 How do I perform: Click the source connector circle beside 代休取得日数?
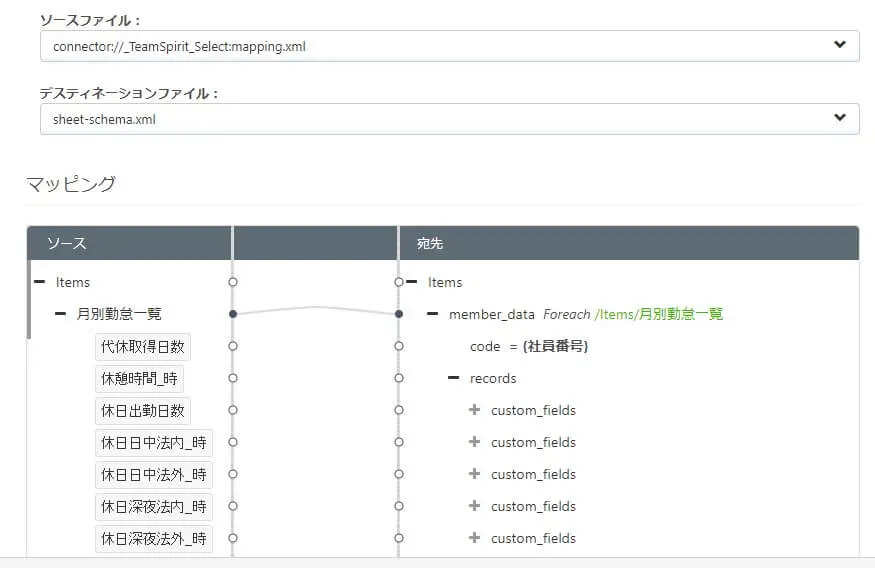(x=232, y=346)
